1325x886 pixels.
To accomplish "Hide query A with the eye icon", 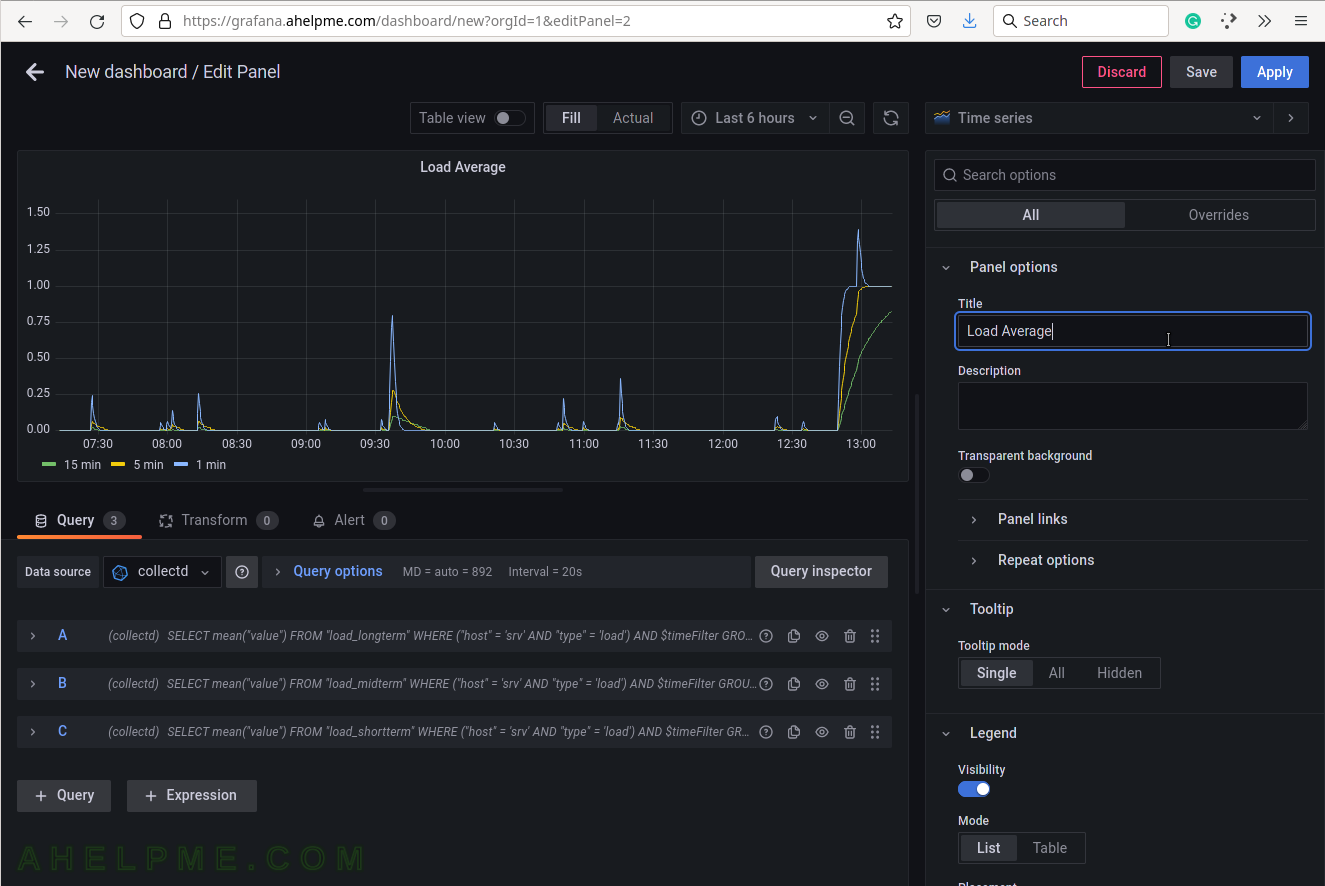I will 822,636.
